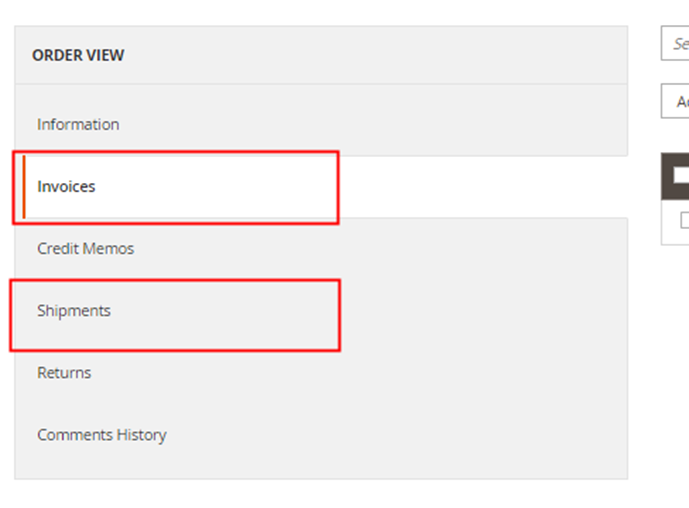Click the ORDER VIEW panel header
The height and width of the screenshot is (508, 689).
coord(78,56)
